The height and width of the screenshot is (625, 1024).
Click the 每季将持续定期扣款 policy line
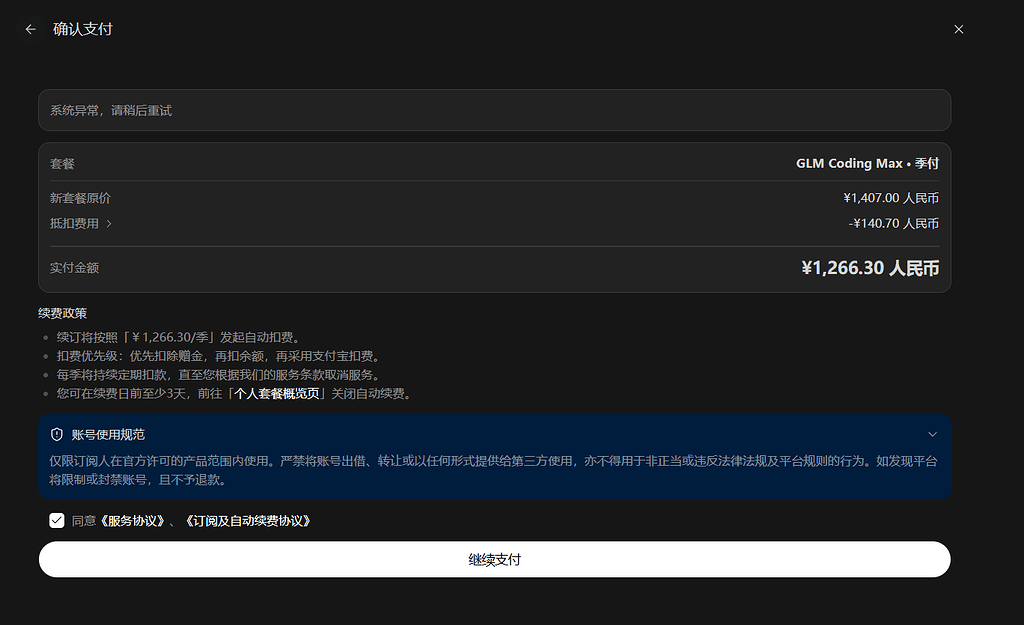(x=219, y=375)
